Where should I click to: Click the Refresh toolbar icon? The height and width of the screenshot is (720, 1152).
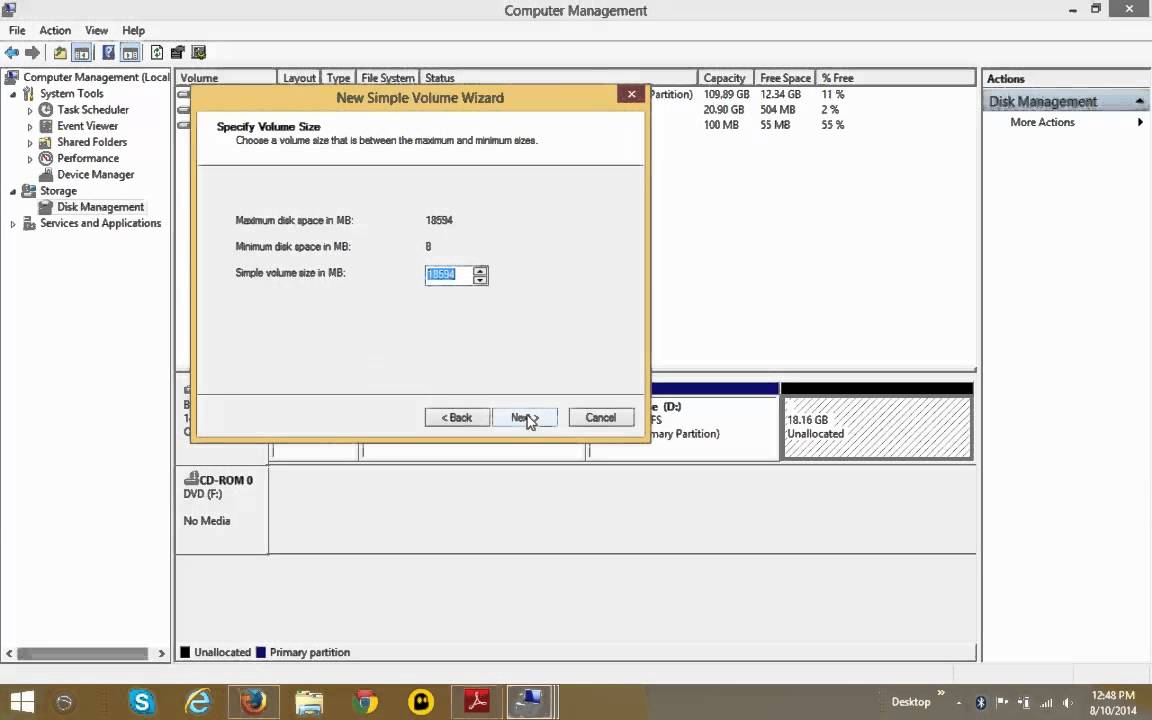156,53
